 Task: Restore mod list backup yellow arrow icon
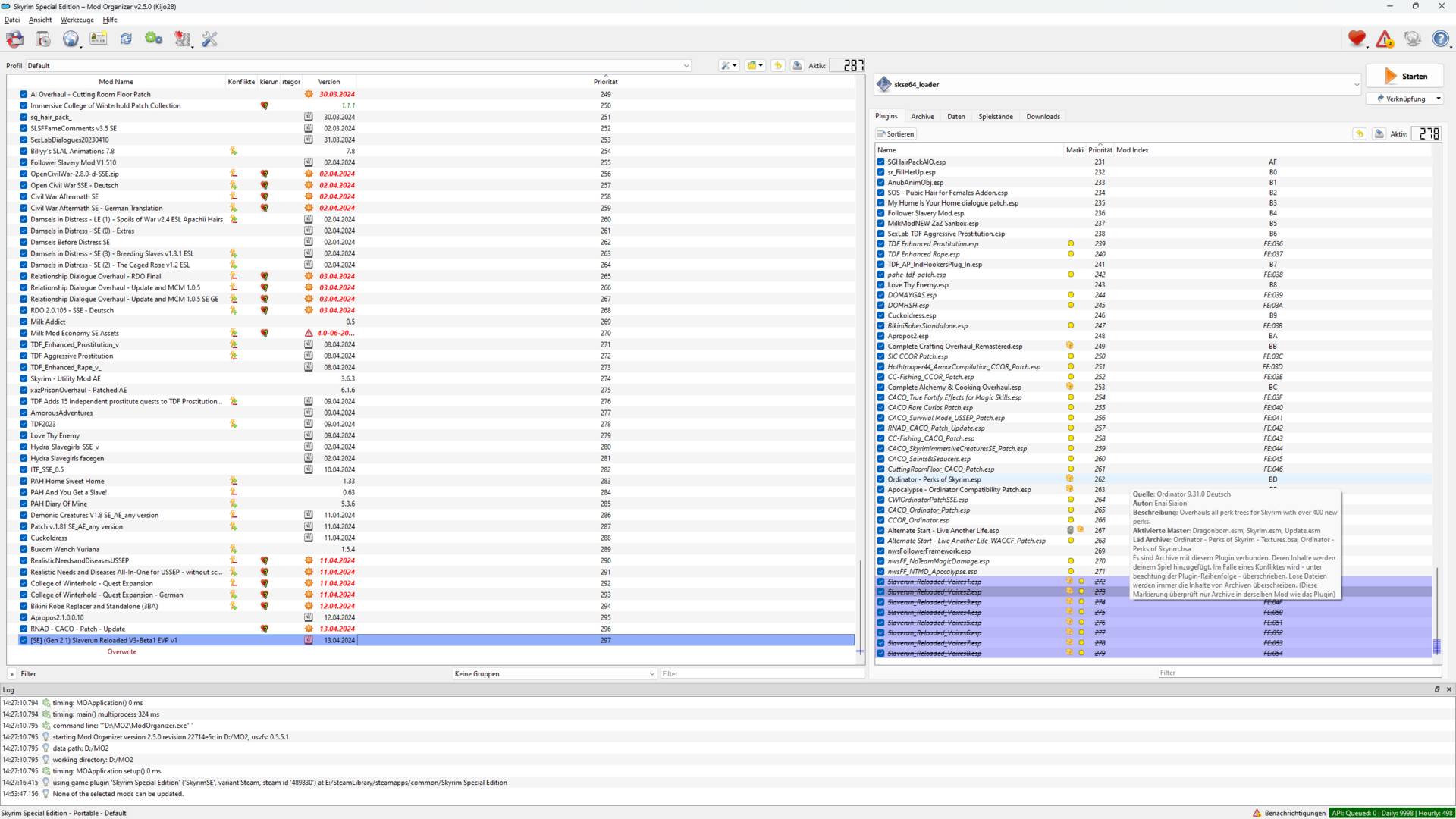[778, 66]
